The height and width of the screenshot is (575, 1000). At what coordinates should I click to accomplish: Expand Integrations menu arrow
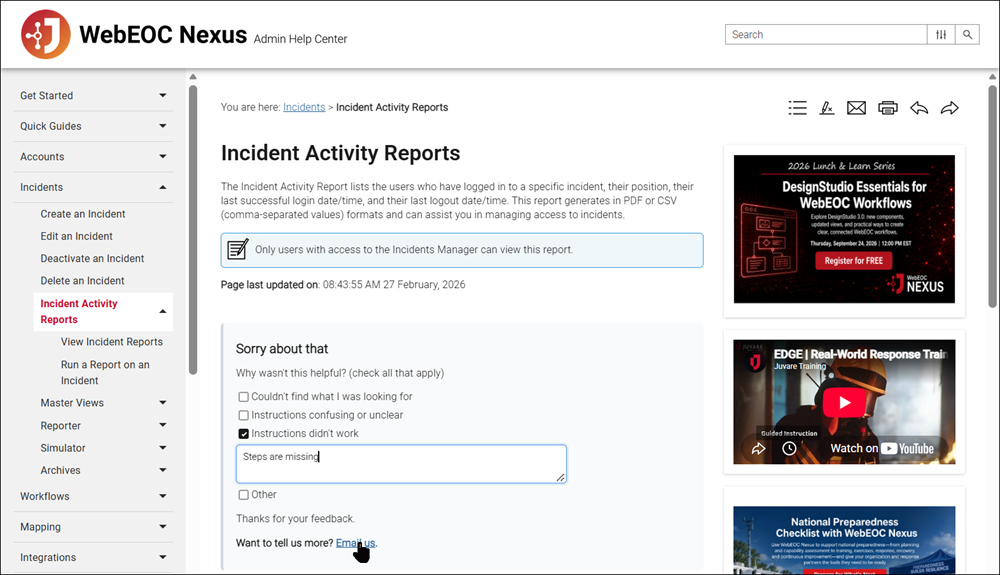coord(163,557)
